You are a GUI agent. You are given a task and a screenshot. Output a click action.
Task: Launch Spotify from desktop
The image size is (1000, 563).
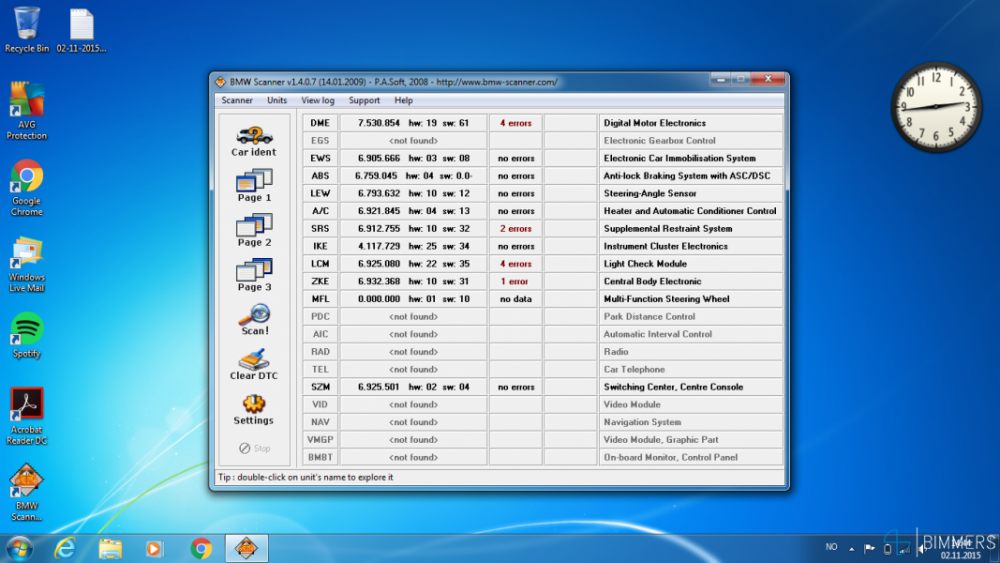26,335
